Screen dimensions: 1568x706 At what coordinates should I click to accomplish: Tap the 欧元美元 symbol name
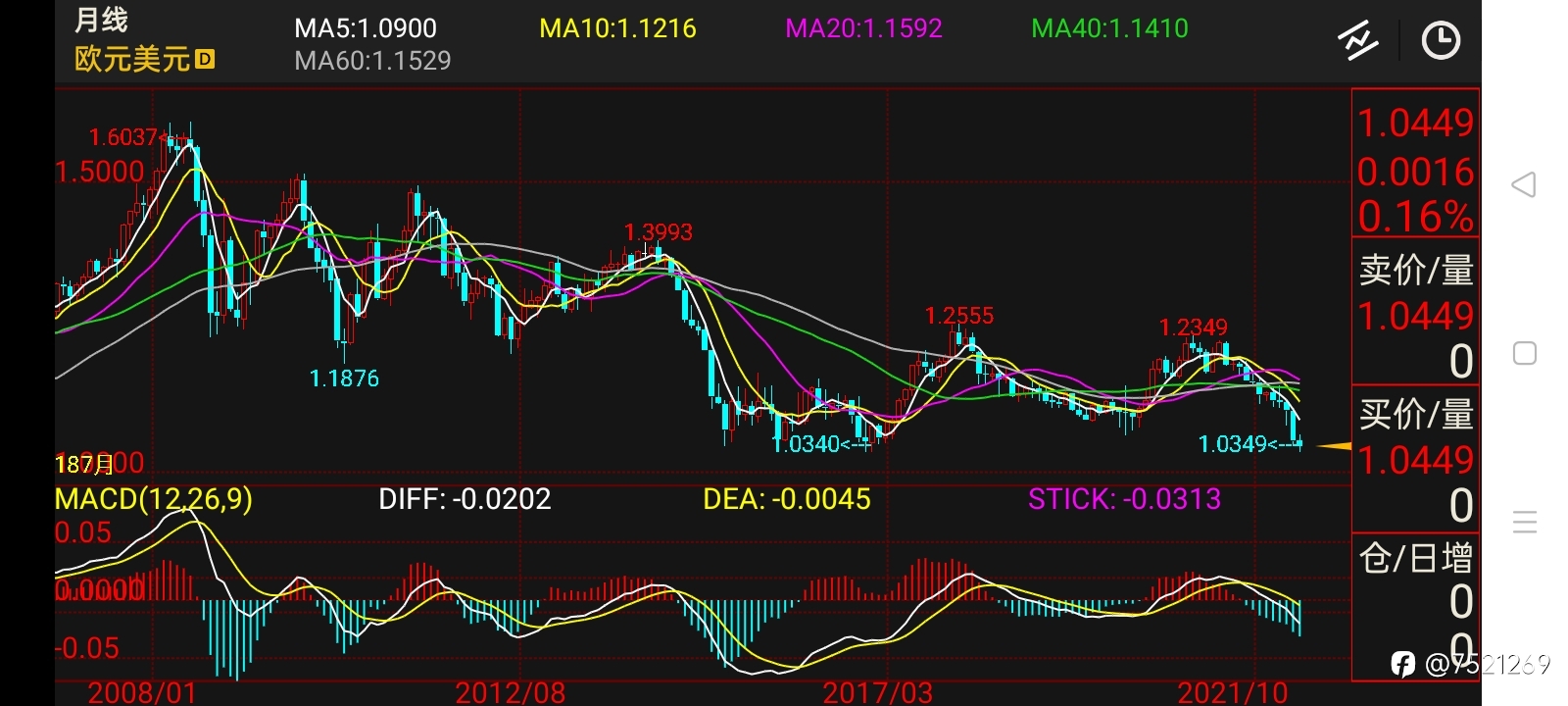tap(132, 59)
